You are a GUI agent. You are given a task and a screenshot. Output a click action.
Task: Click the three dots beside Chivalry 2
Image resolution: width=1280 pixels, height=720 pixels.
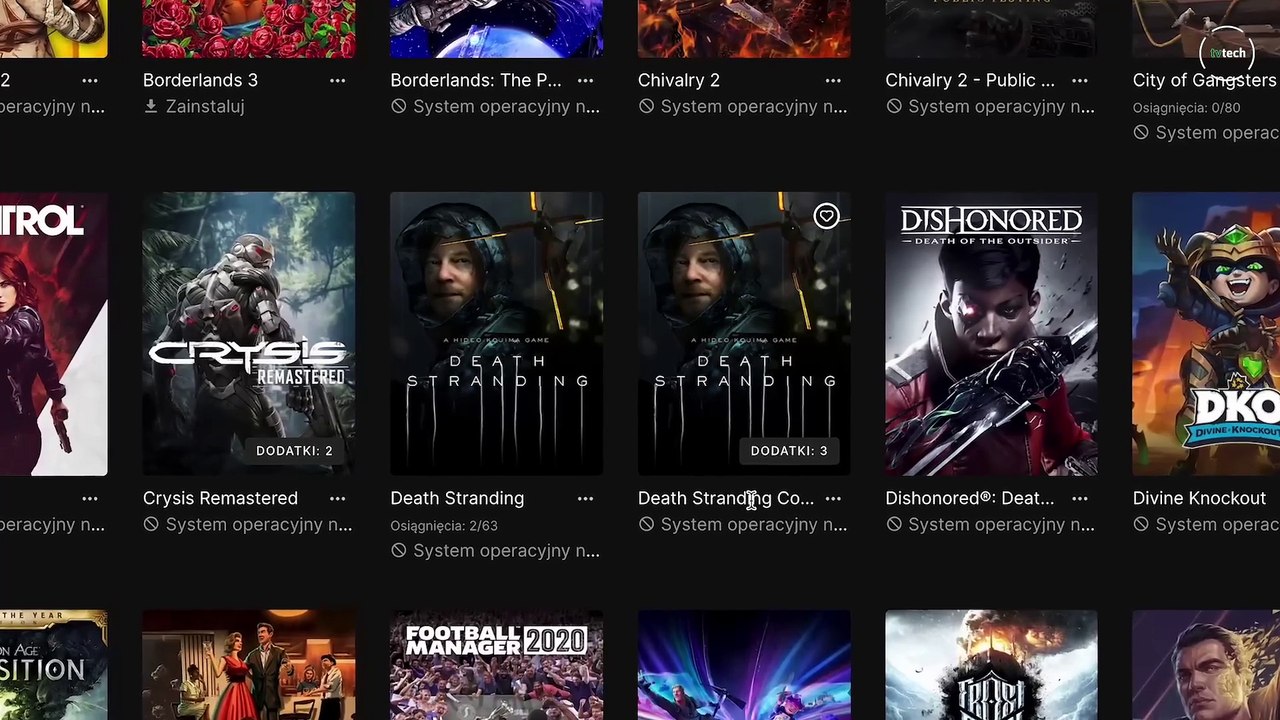(x=833, y=80)
